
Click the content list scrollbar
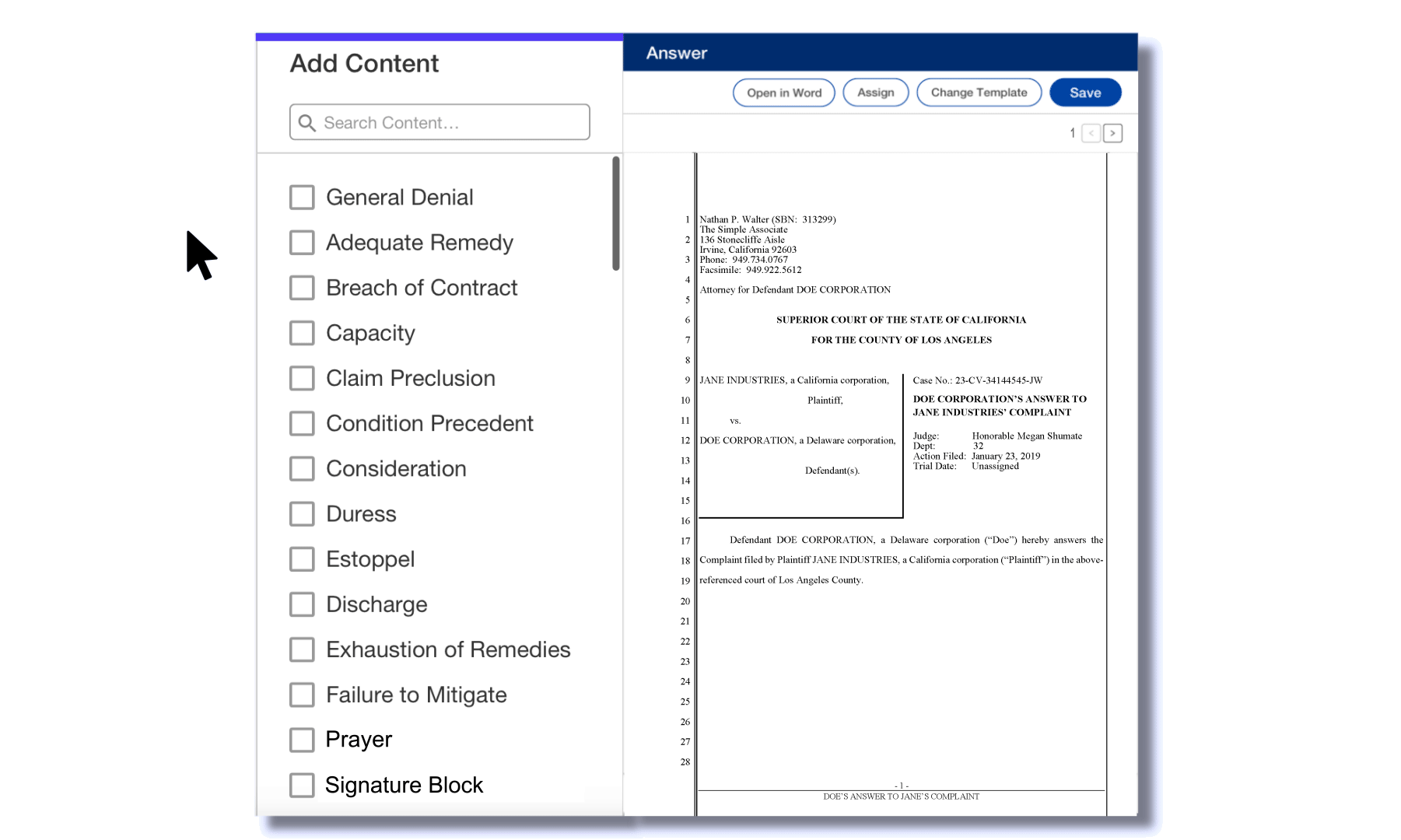click(x=616, y=214)
